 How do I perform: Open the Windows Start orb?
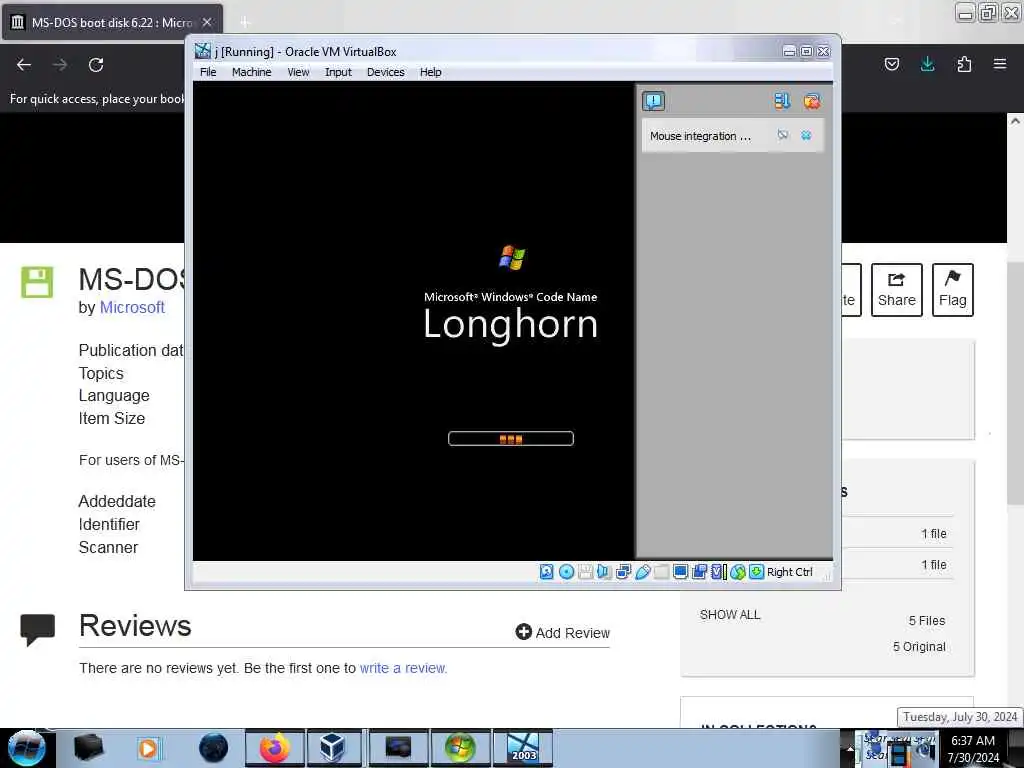tap(26, 748)
